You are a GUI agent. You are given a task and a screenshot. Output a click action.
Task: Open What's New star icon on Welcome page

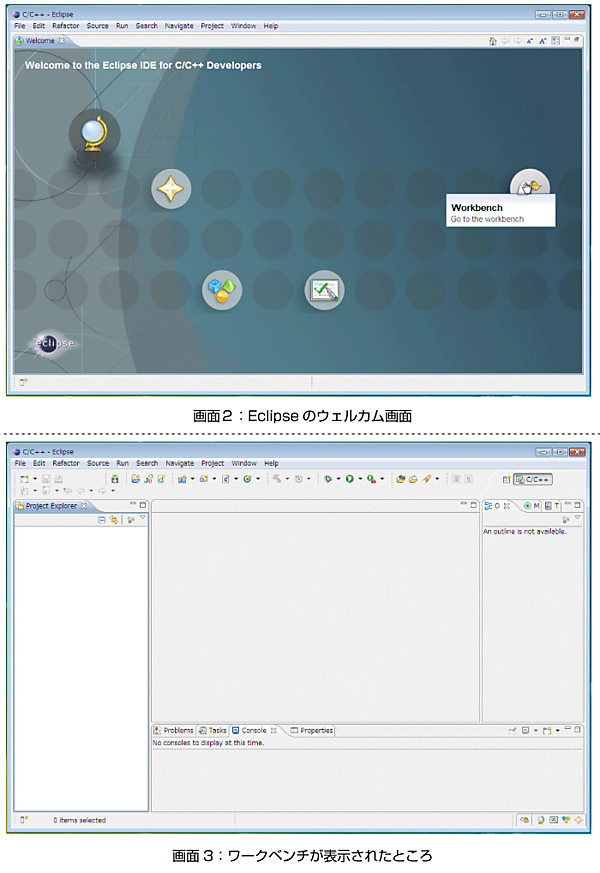point(171,189)
